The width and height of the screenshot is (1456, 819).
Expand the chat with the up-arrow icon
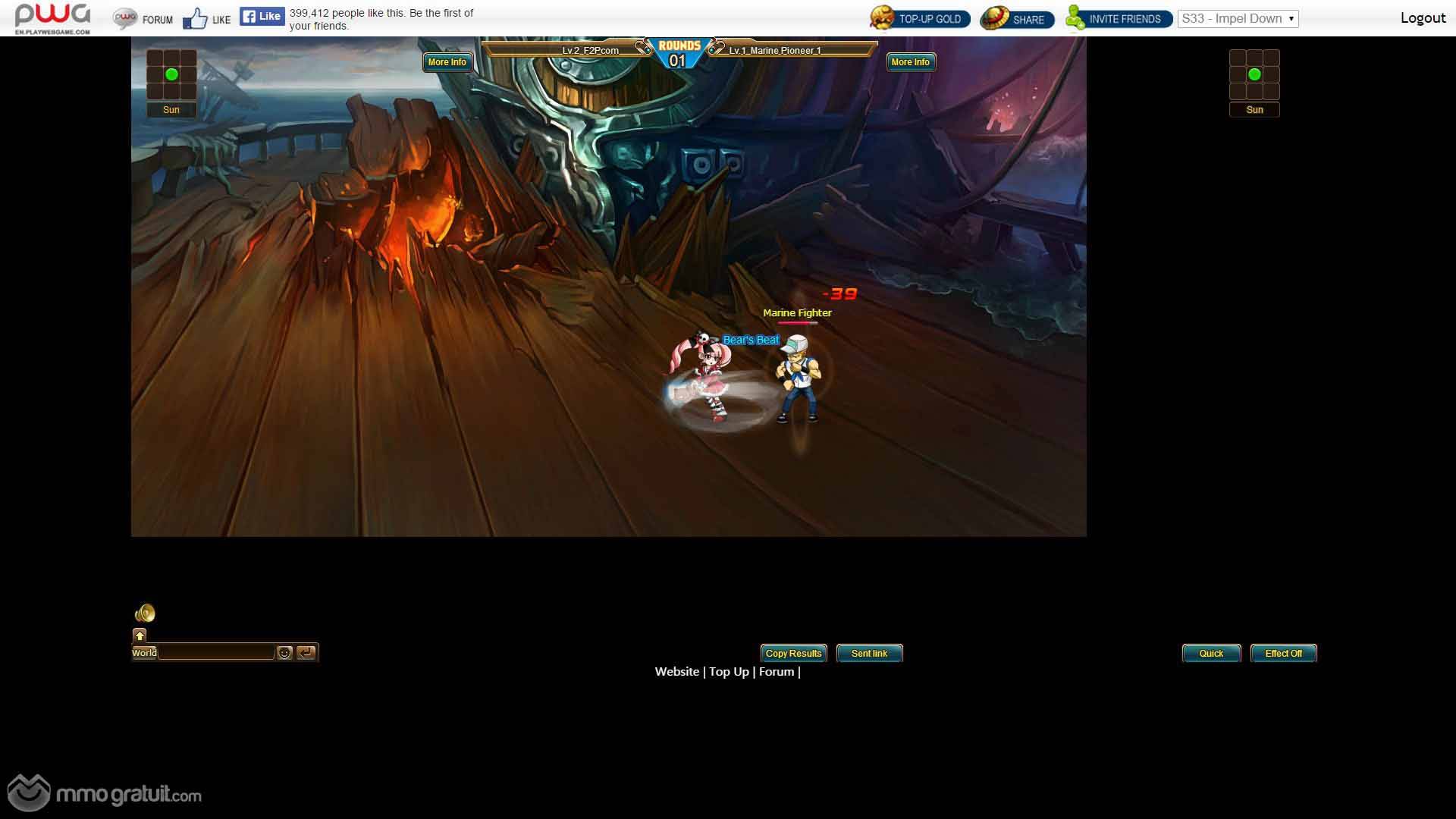click(140, 635)
